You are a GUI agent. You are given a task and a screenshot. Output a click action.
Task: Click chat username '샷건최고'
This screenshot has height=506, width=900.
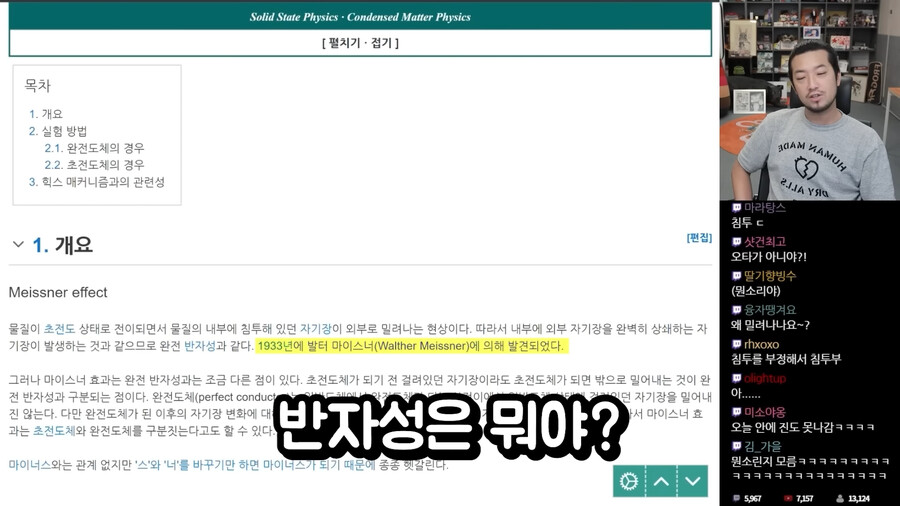click(x=765, y=242)
